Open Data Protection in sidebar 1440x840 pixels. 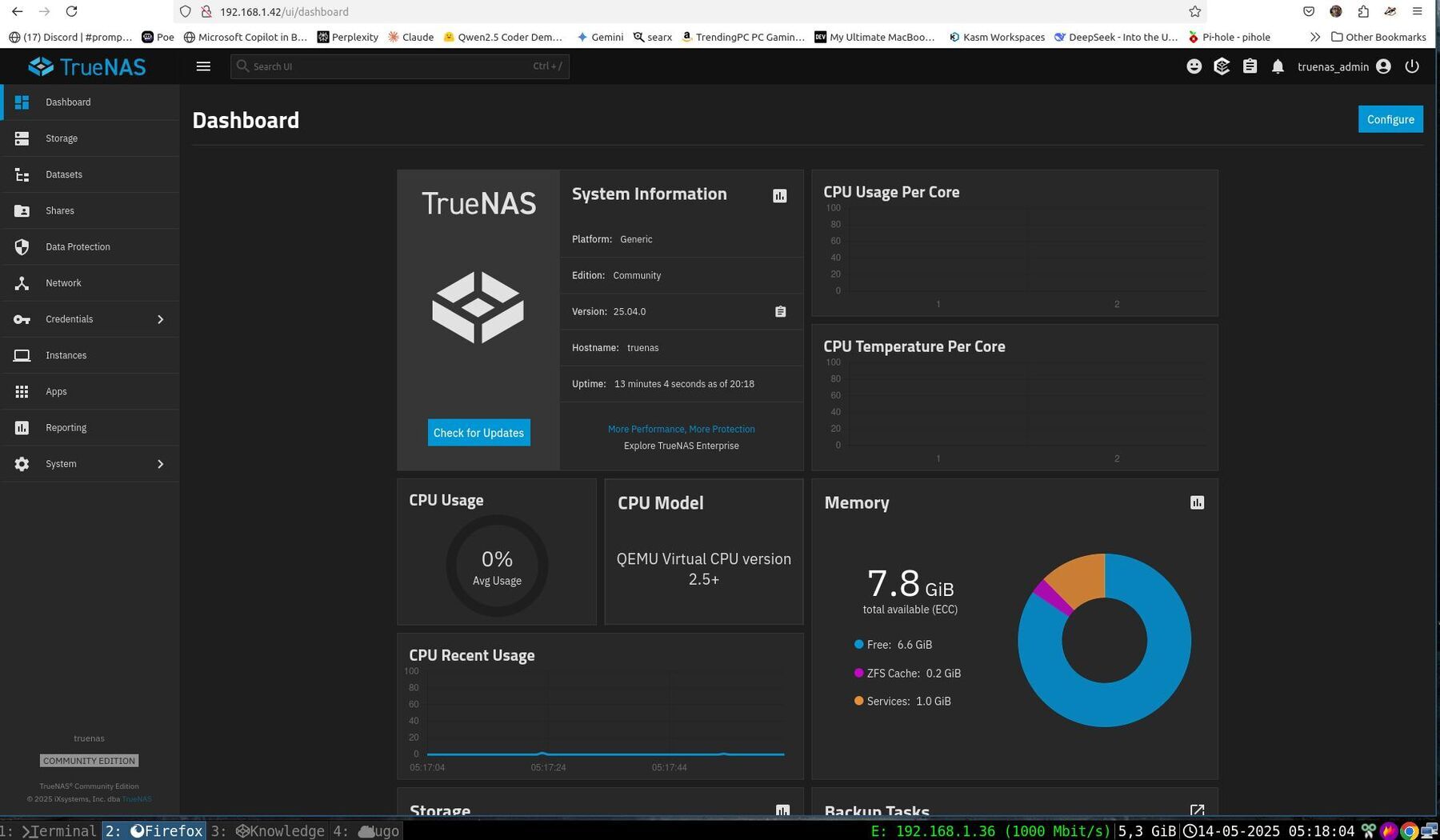(x=78, y=247)
